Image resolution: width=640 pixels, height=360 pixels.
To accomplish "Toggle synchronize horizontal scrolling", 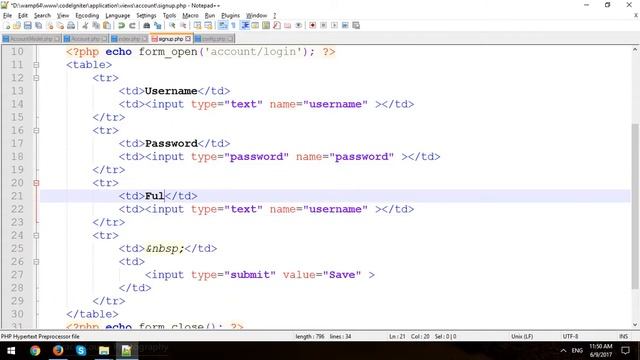I will (x=208, y=25).
